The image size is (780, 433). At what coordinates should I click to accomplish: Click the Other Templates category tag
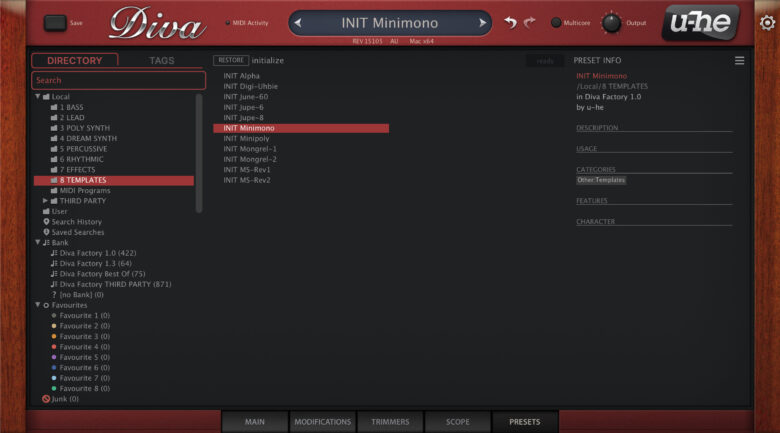(x=601, y=180)
